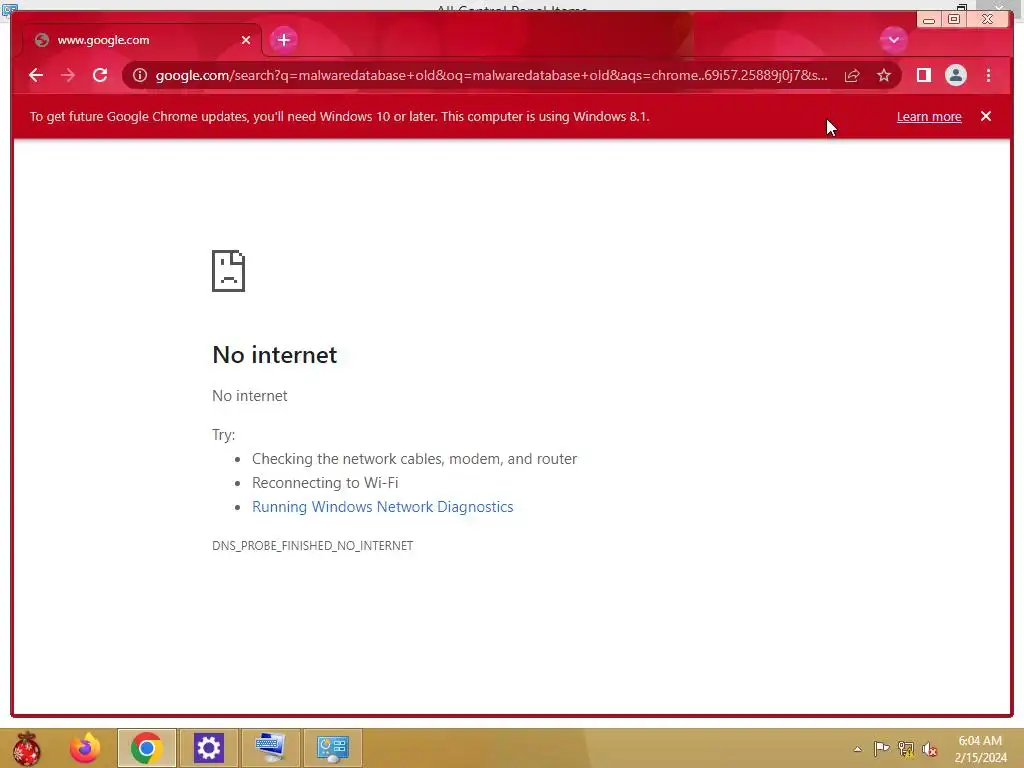Screen dimensions: 1024x768
Task: Dismiss the Windows update notification bar
Action: click(985, 116)
